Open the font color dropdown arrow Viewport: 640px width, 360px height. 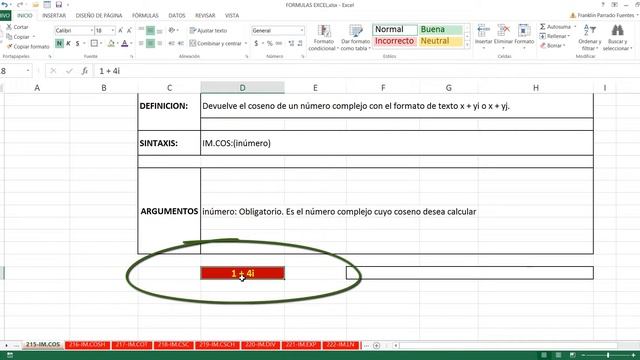click(x=131, y=43)
